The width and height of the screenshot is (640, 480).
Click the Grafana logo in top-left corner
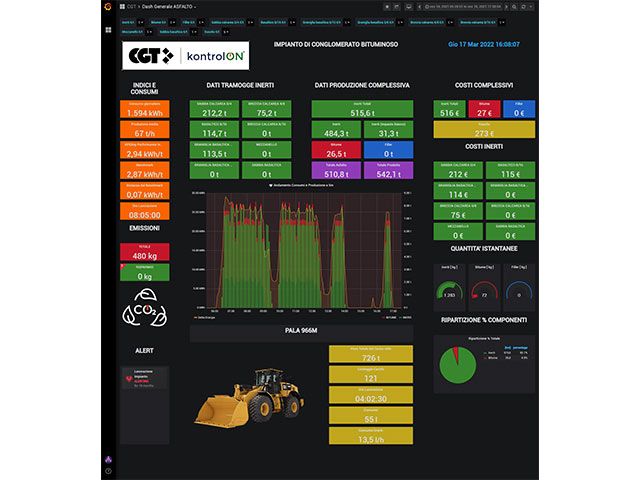click(x=108, y=6)
